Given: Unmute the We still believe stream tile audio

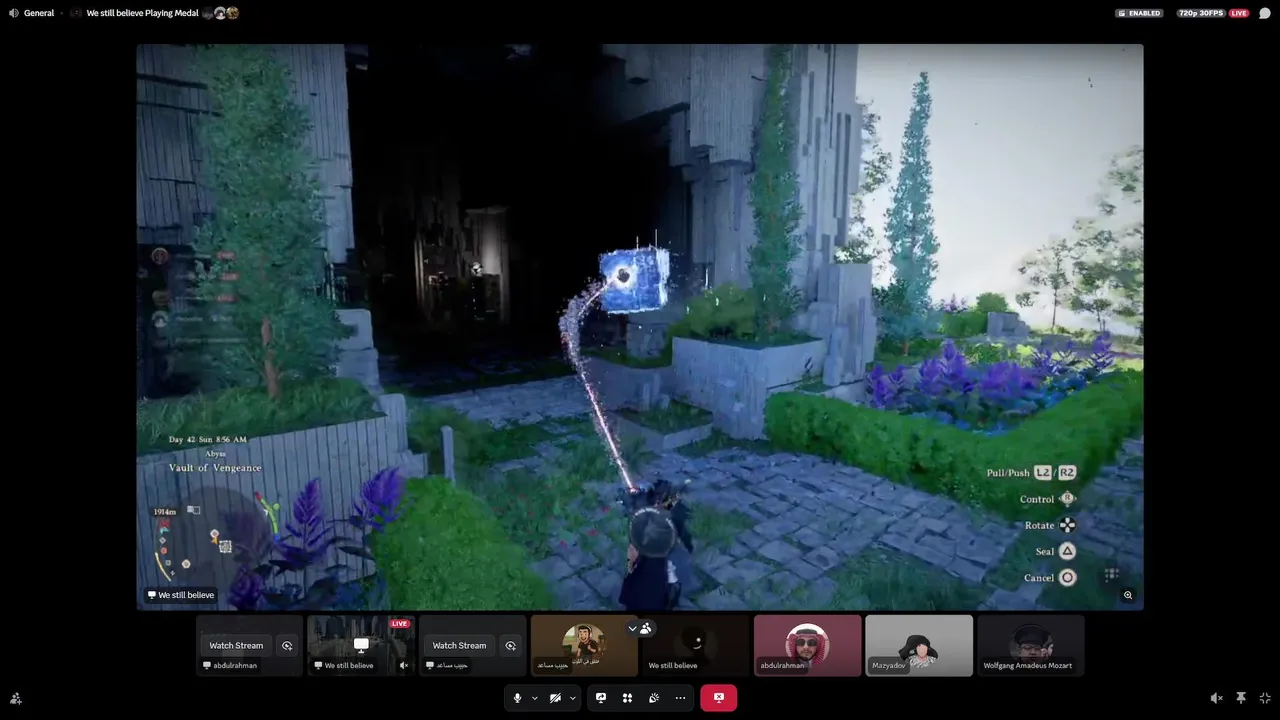Looking at the screenshot, I should pyautogui.click(x=404, y=665).
